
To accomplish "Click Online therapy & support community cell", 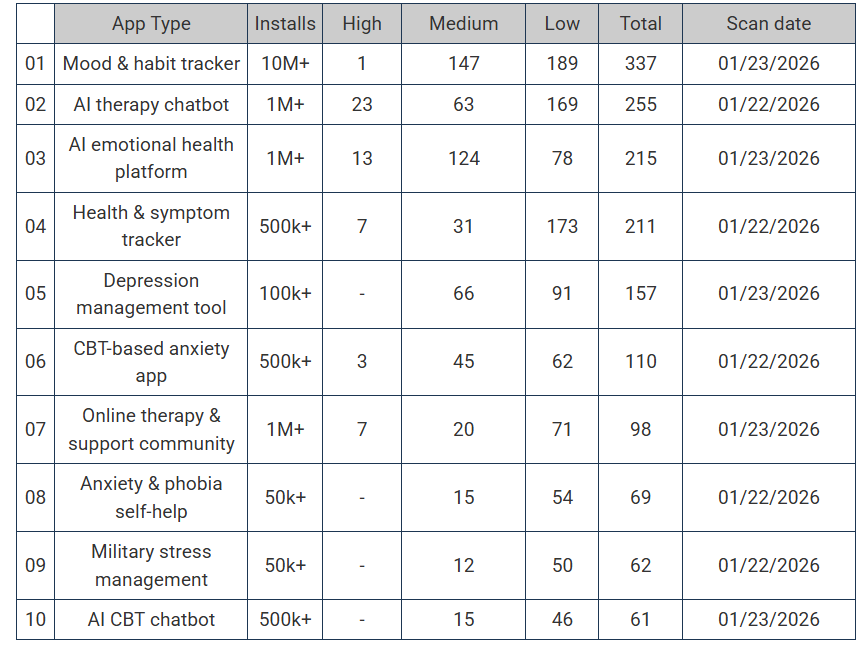I will [x=151, y=430].
